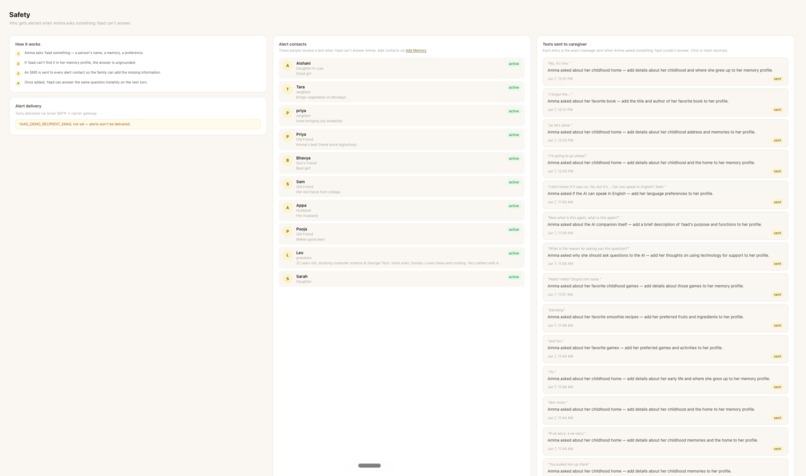Open the Tara neighbor contact card
The height and width of the screenshot is (476, 806).
click(x=401, y=91)
